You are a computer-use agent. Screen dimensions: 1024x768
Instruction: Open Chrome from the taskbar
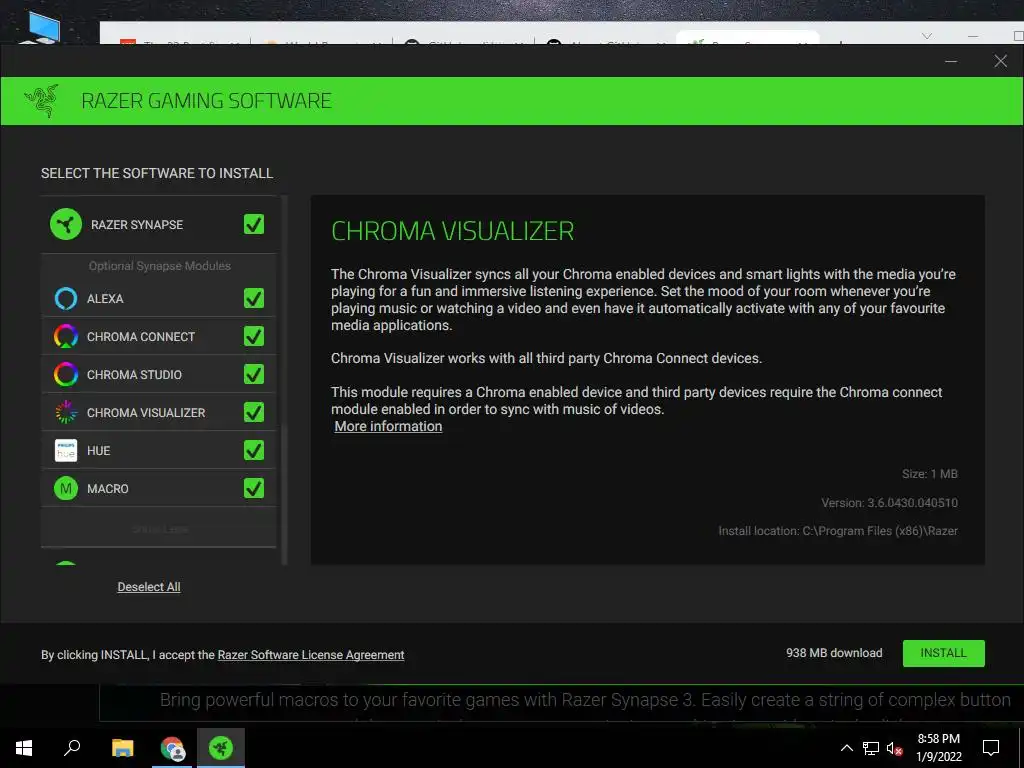coord(172,748)
